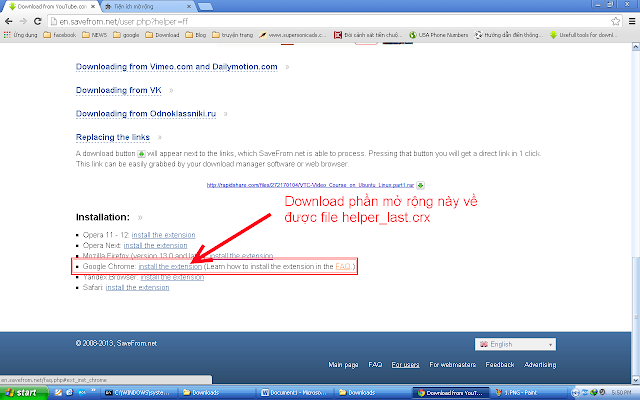
Task: Go to Main page footer link
Action: click(x=343, y=365)
